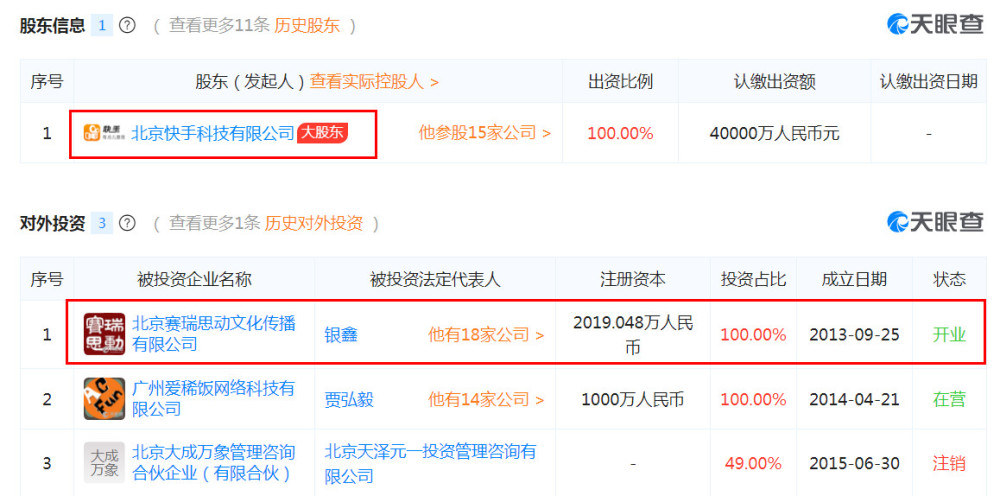Screen dimensions: 1000x496
Task: Open 历史对外投资 link
Action: [x=314, y=223]
